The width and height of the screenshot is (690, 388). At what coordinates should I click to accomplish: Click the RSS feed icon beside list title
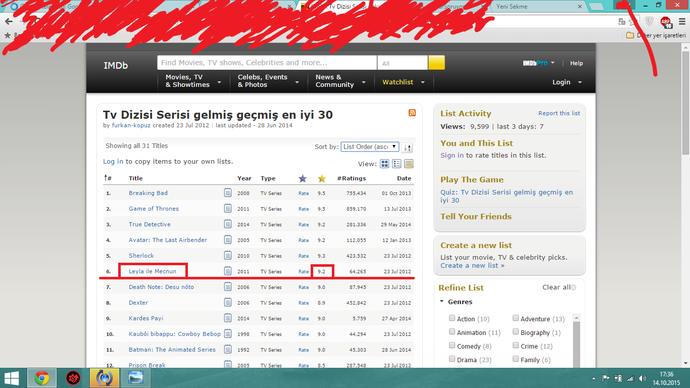coord(412,113)
